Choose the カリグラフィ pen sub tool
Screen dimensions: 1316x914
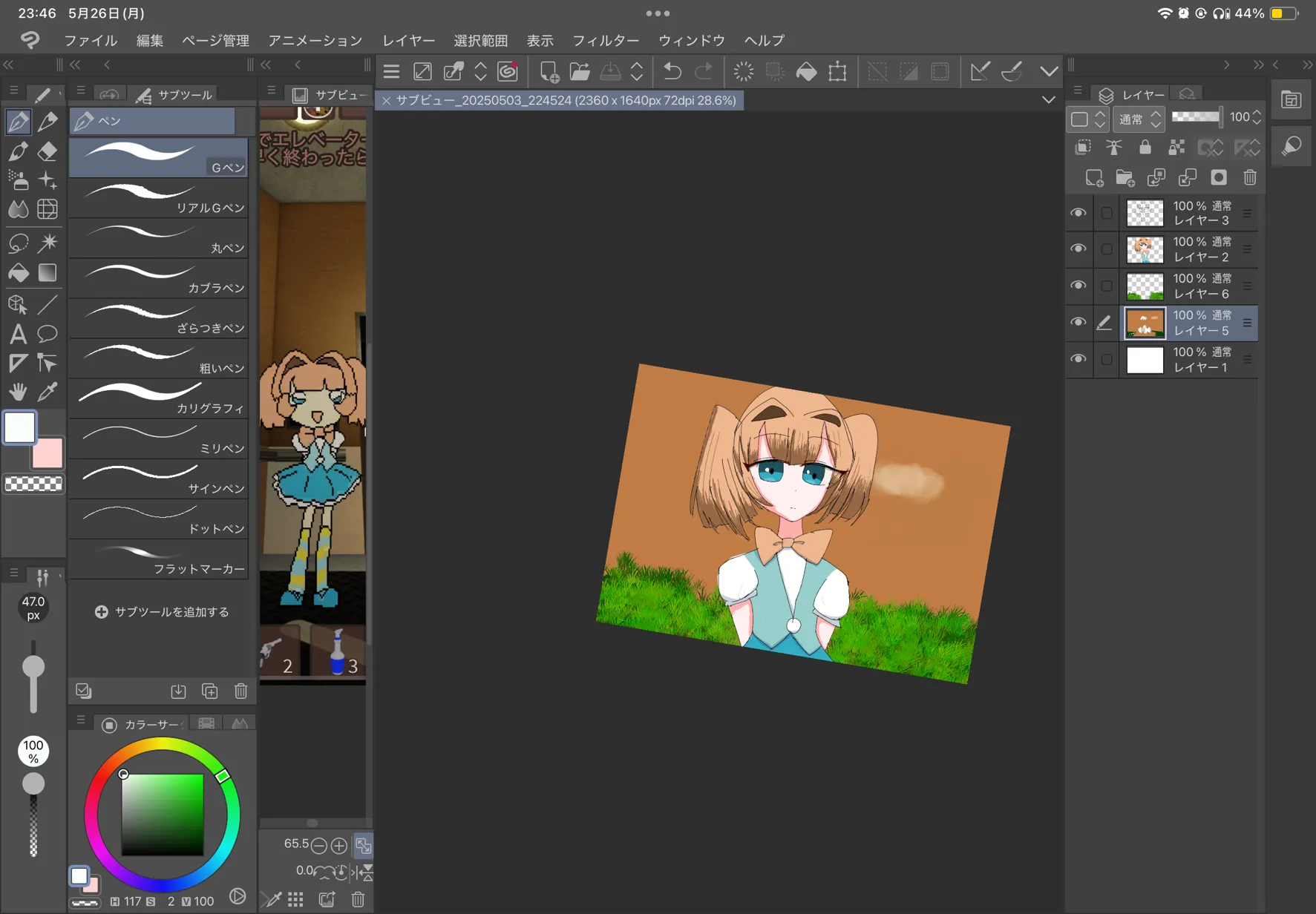point(159,398)
